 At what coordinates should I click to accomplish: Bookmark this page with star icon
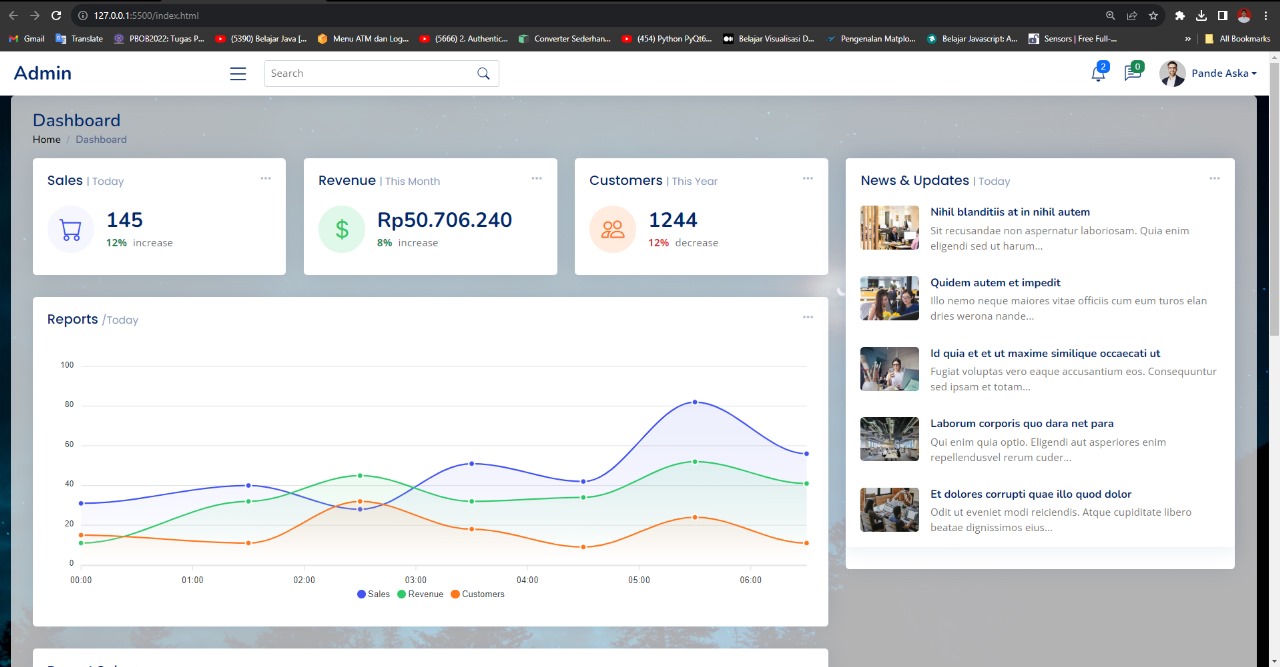1153,15
